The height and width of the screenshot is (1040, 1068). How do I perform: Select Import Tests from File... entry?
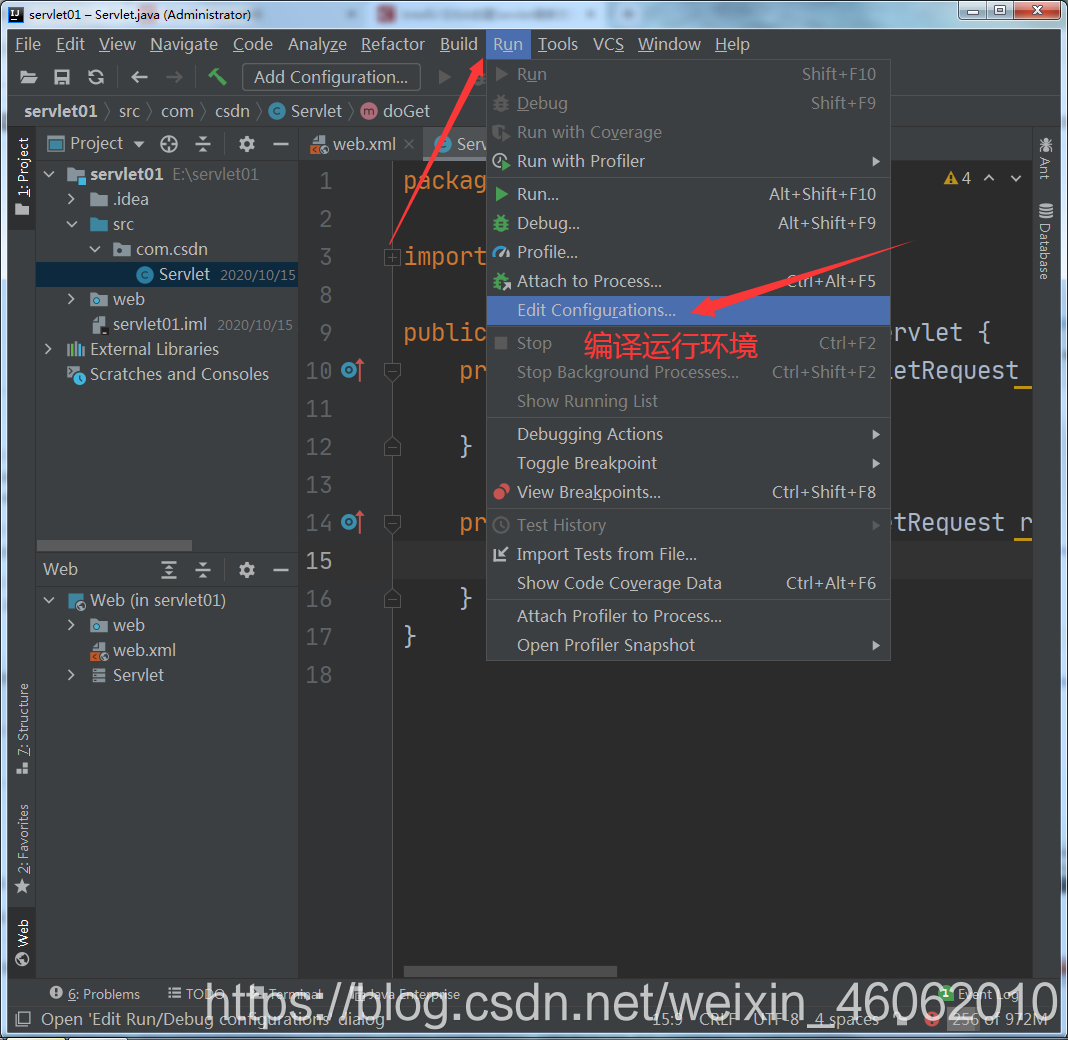[x=688, y=554]
